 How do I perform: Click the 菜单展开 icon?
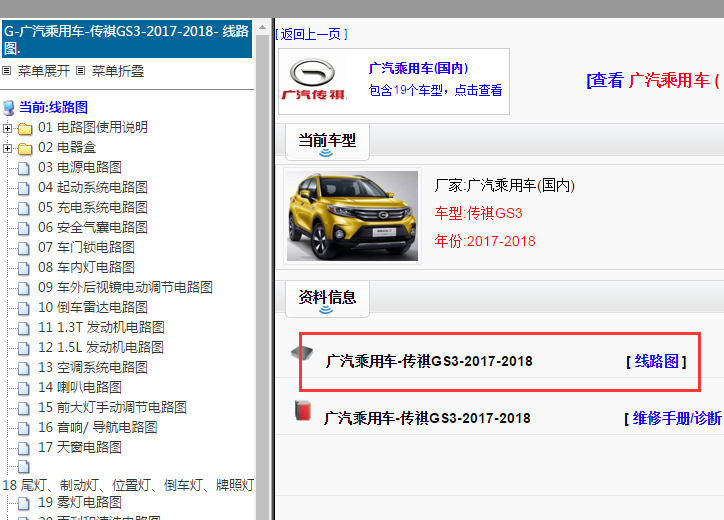(6, 71)
